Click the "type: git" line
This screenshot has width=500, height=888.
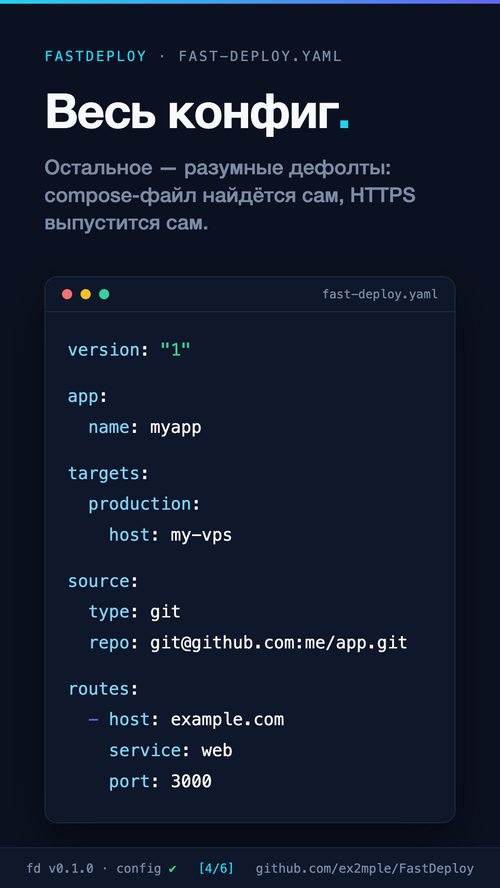(135, 612)
